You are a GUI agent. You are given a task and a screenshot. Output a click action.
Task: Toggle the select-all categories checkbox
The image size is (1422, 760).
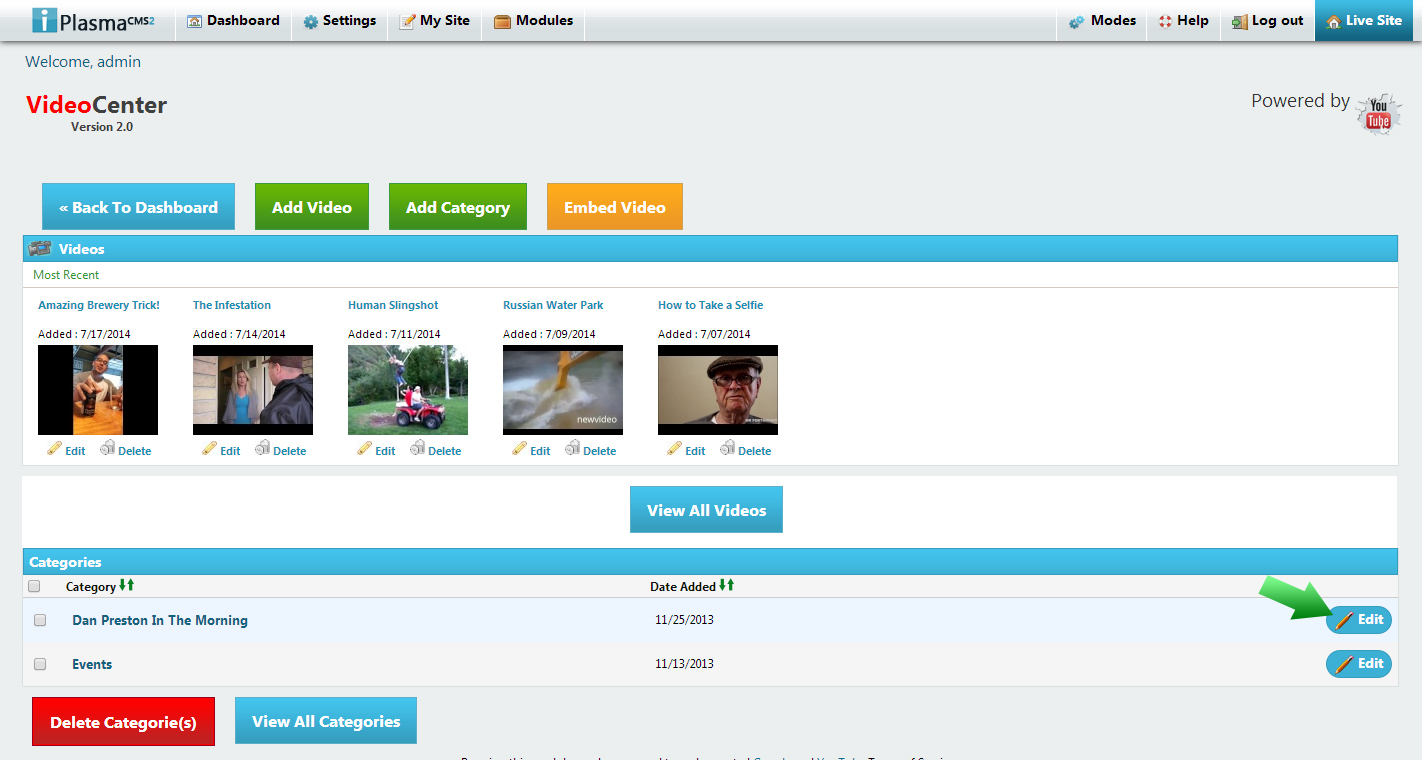[x=34, y=586]
